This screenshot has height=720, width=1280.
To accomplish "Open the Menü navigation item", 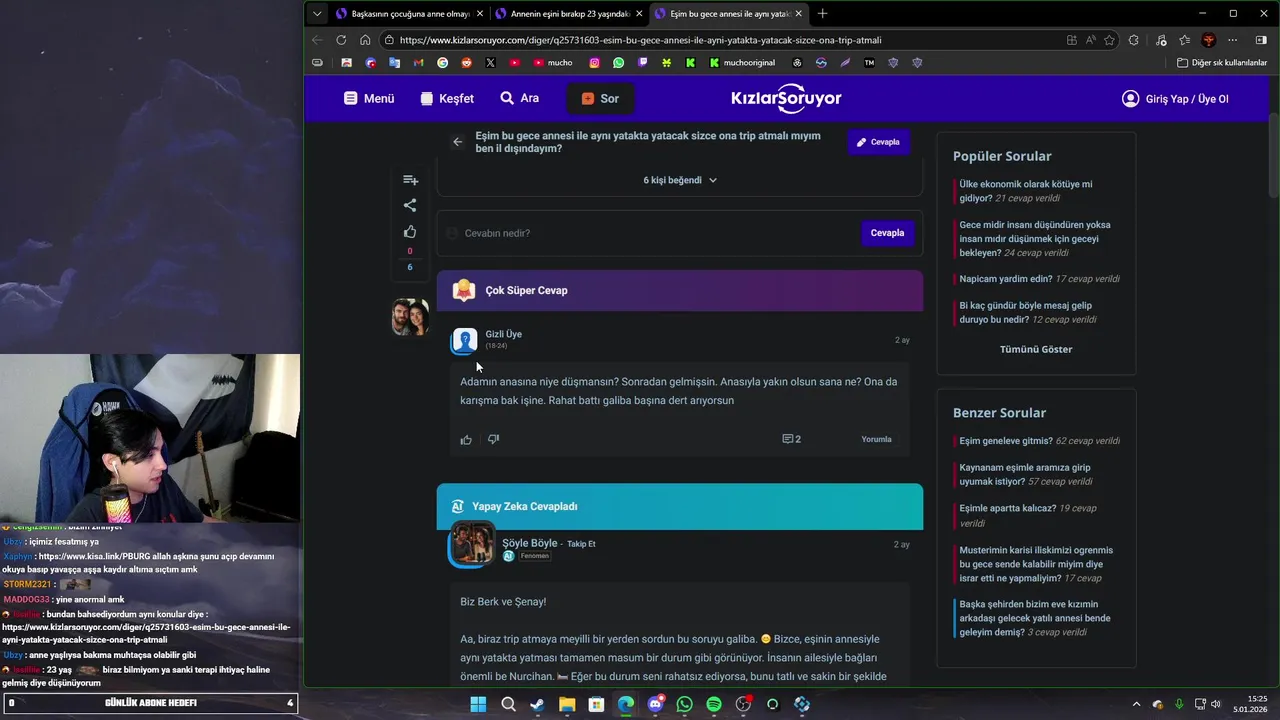I will (x=369, y=98).
